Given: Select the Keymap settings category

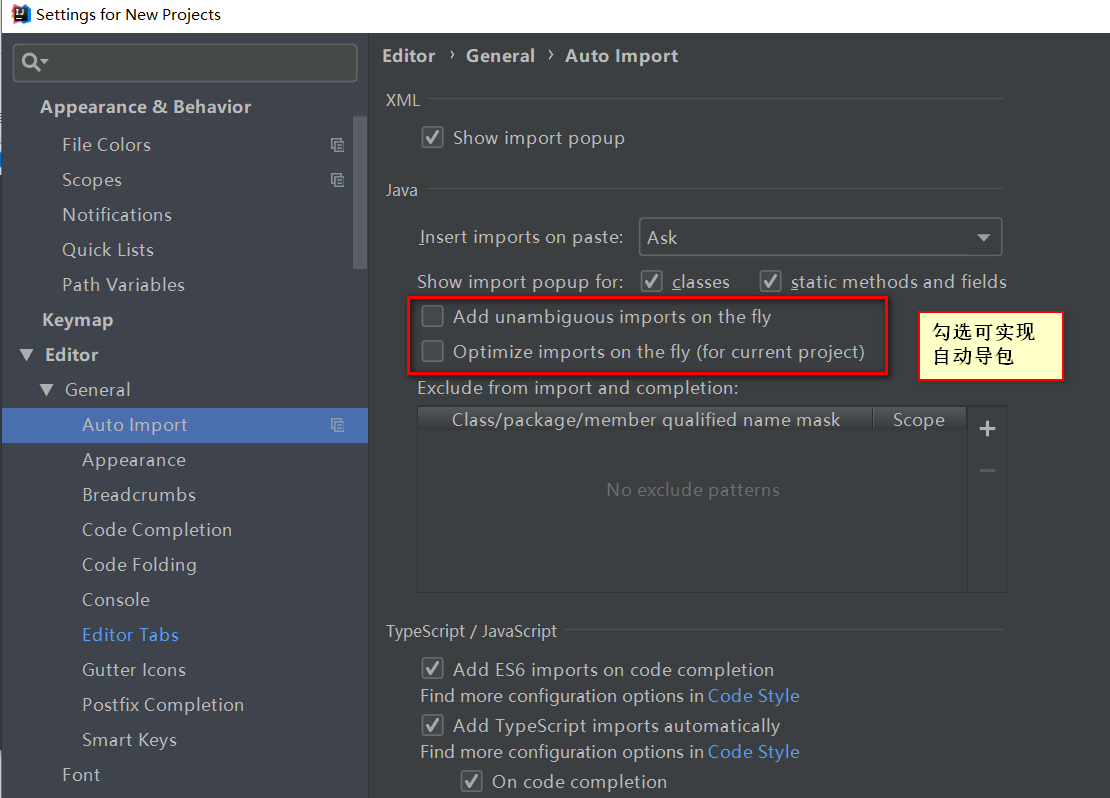Looking at the screenshot, I should [77, 320].
